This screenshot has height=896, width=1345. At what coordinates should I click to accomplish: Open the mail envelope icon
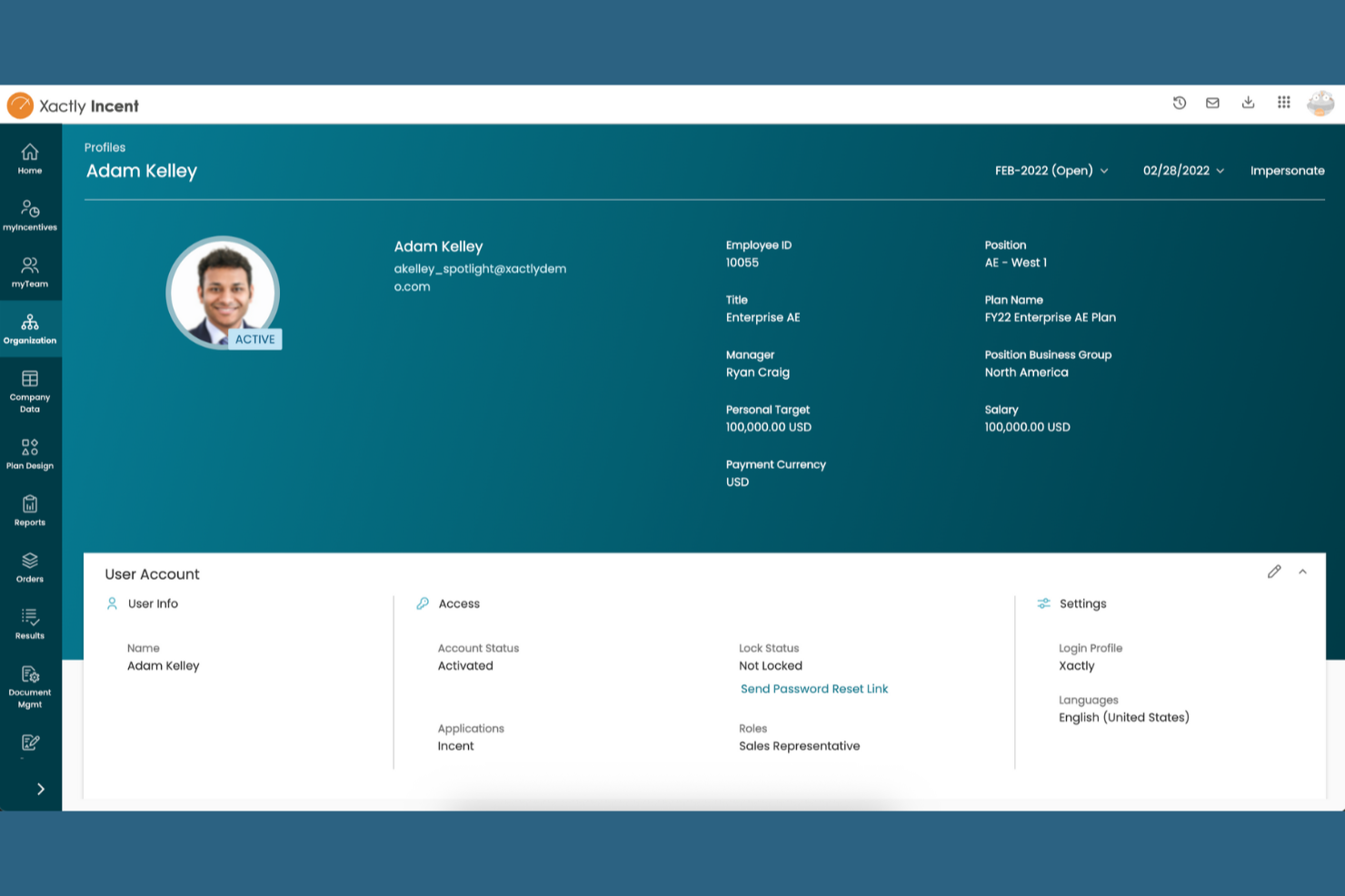[1212, 104]
